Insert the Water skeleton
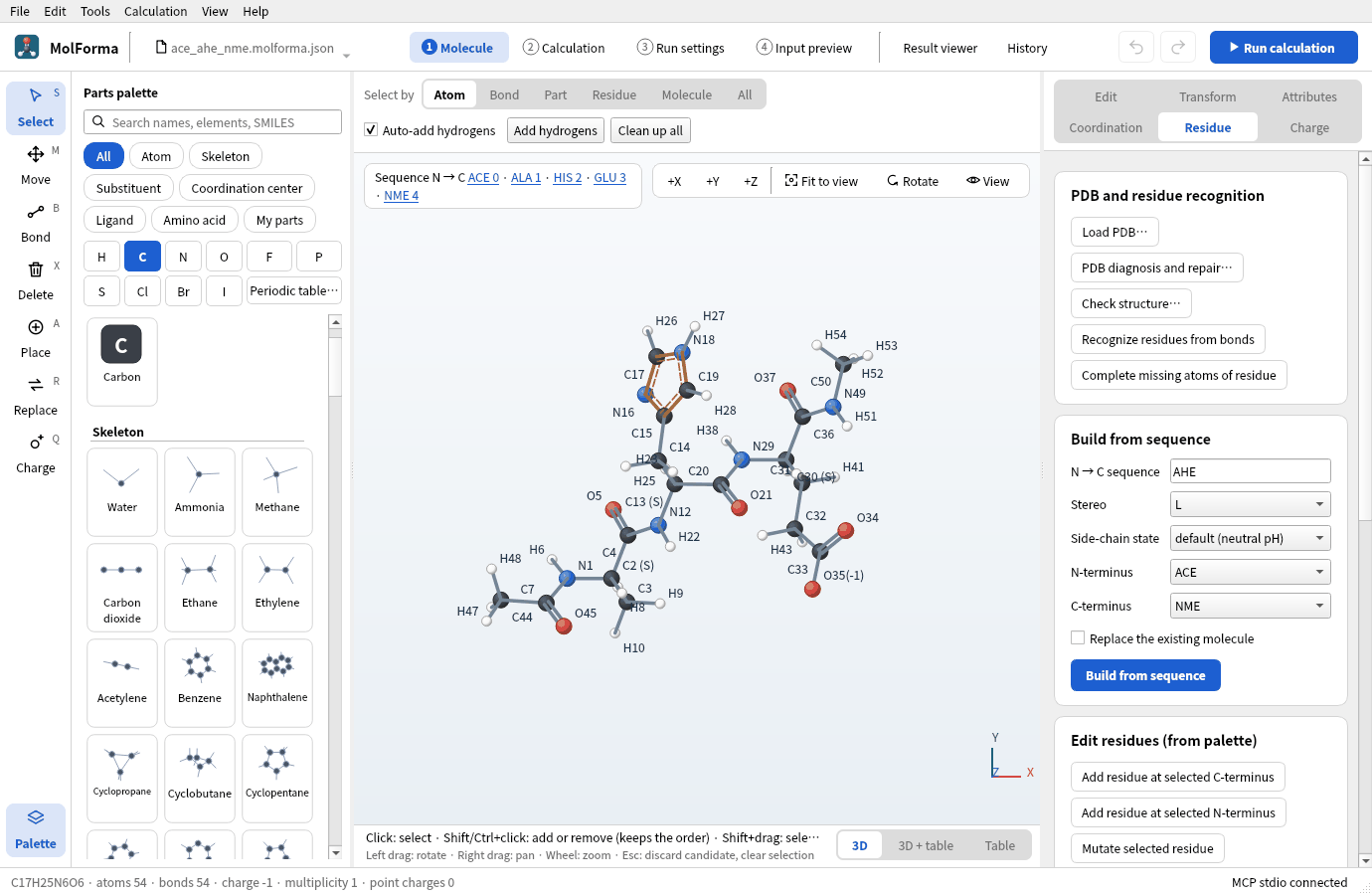 (x=122, y=492)
